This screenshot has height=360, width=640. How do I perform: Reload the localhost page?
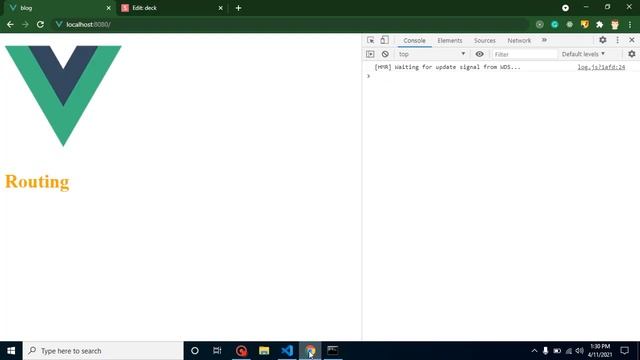pyautogui.click(x=40, y=24)
